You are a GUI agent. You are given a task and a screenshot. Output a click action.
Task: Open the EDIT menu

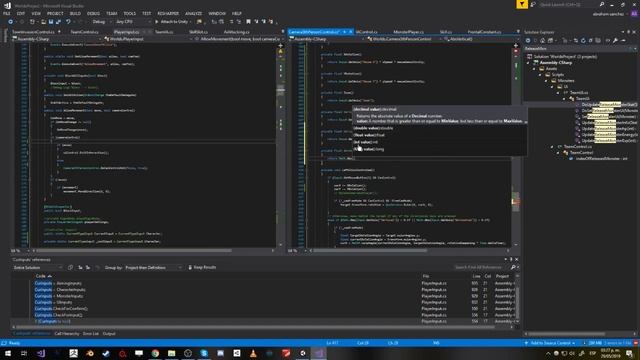pos(21,13)
